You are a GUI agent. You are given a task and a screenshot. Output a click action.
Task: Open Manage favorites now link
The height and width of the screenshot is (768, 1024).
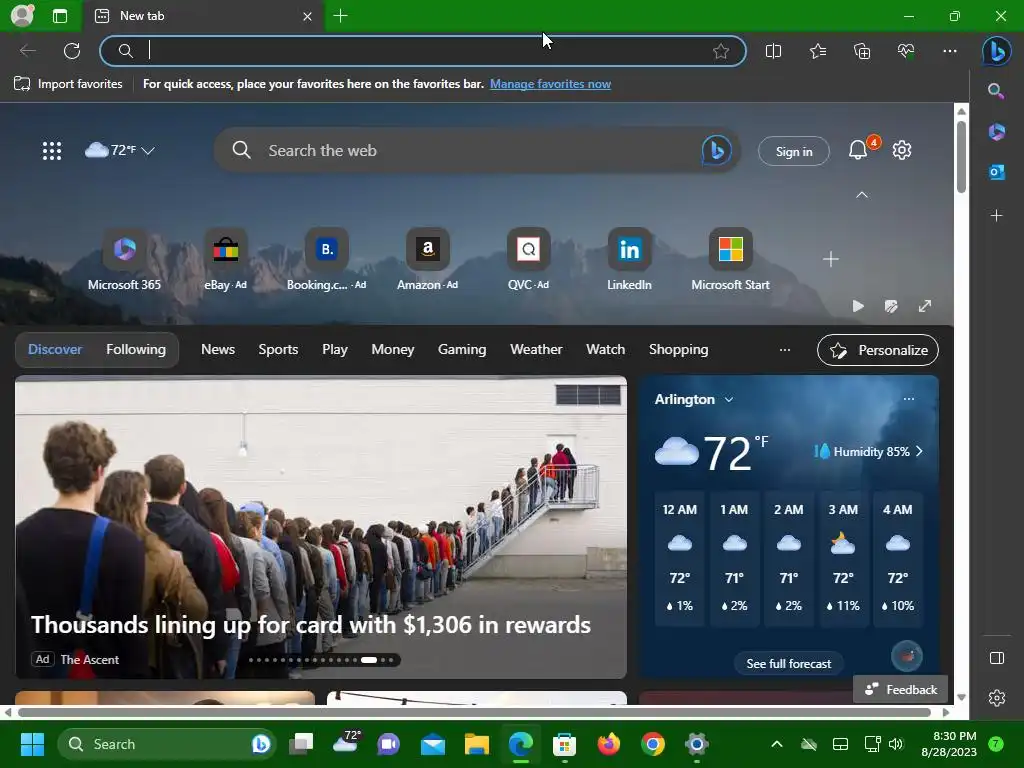click(550, 84)
